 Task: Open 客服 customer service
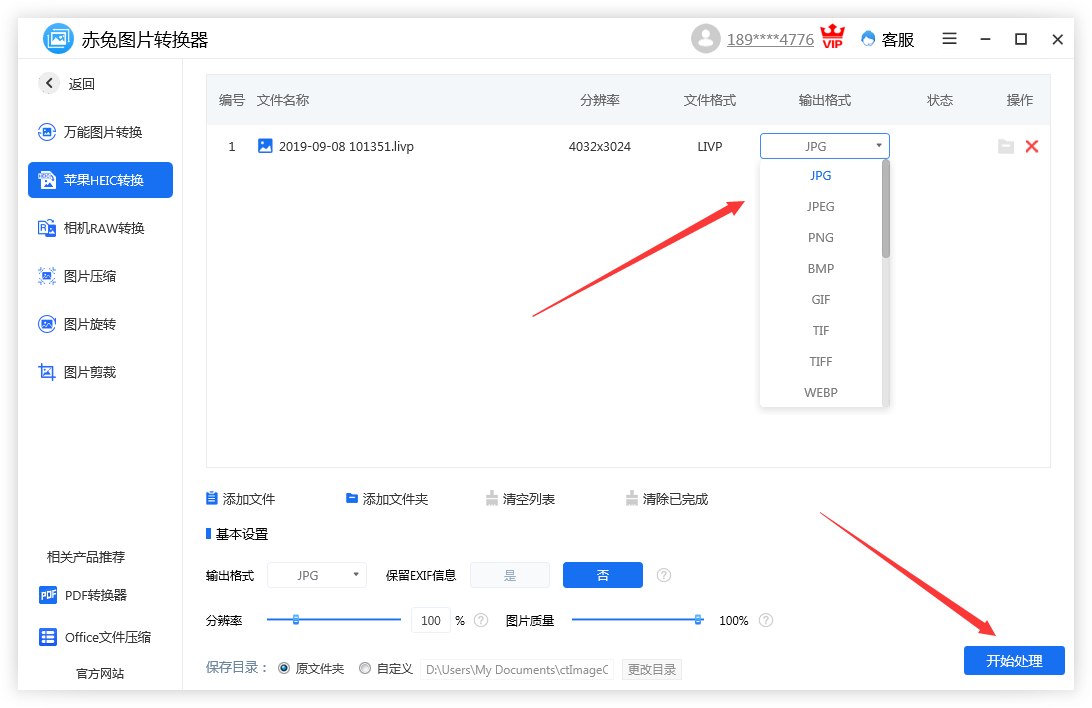888,40
